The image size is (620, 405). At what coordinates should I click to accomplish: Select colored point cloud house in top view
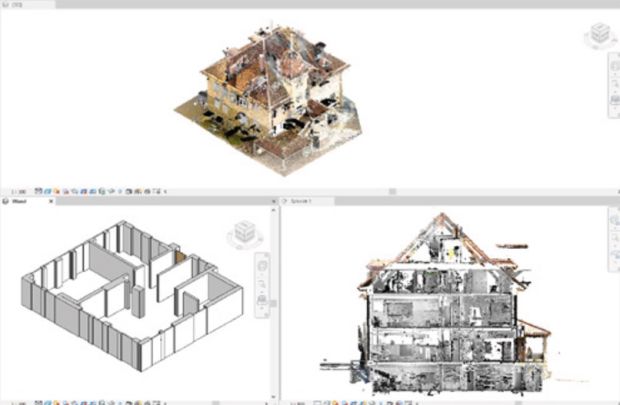[269, 99]
